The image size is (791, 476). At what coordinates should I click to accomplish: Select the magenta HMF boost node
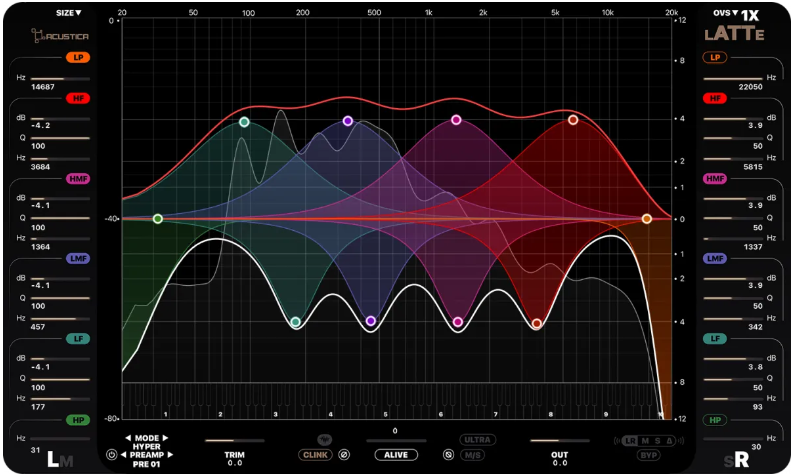point(456,120)
